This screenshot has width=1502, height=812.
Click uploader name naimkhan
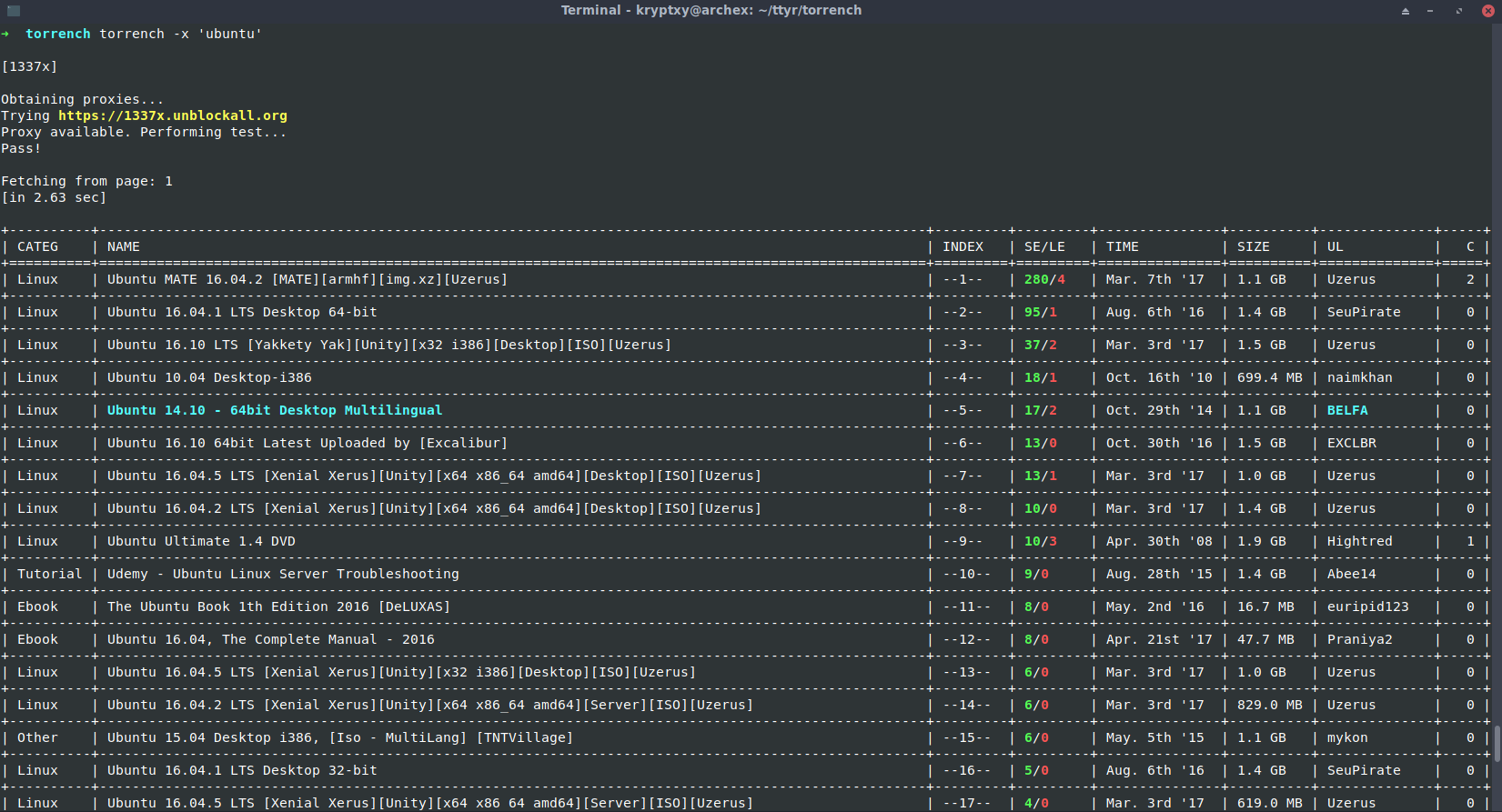point(1360,377)
